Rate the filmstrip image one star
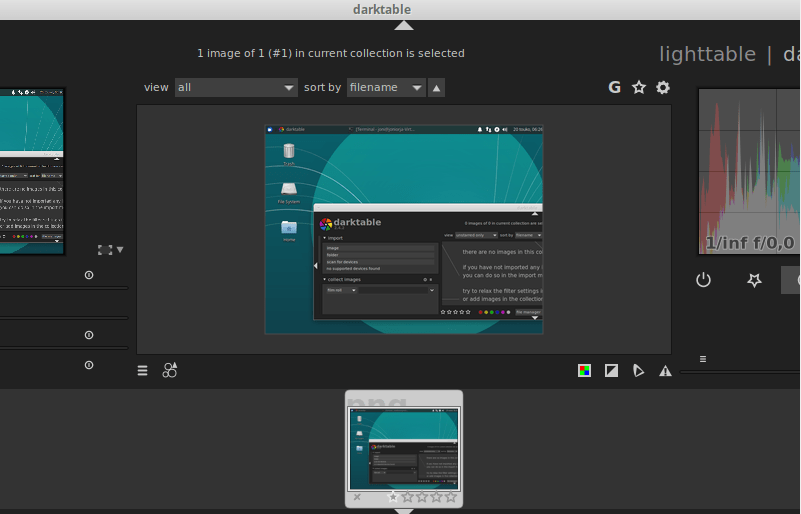This screenshot has width=801, height=514. 393,497
